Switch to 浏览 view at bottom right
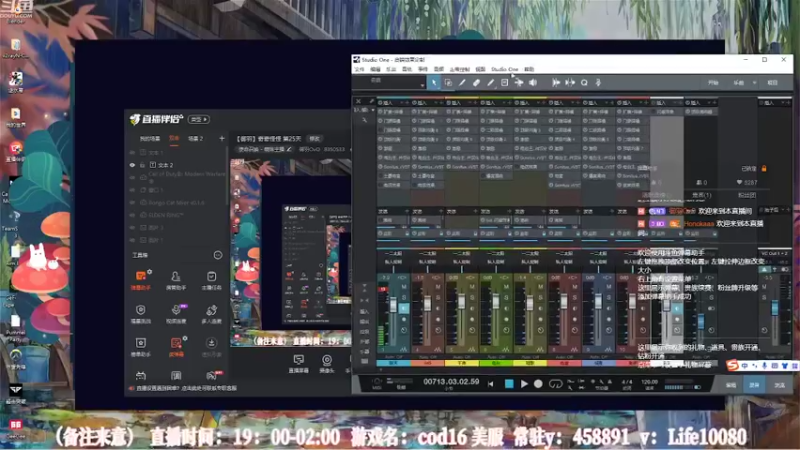The height and width of the screenshot is (450, 800). coord(779,385)
